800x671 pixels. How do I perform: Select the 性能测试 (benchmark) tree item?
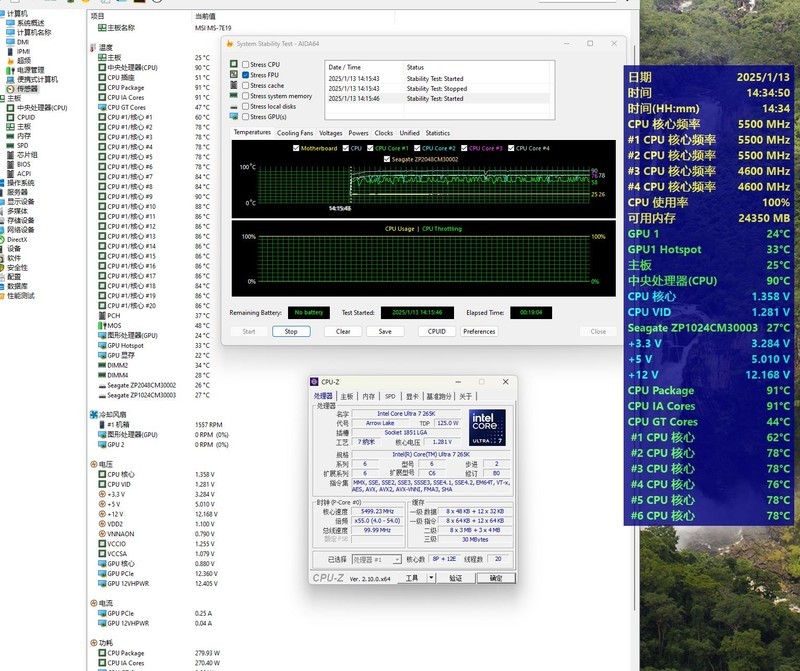point(20,296)
